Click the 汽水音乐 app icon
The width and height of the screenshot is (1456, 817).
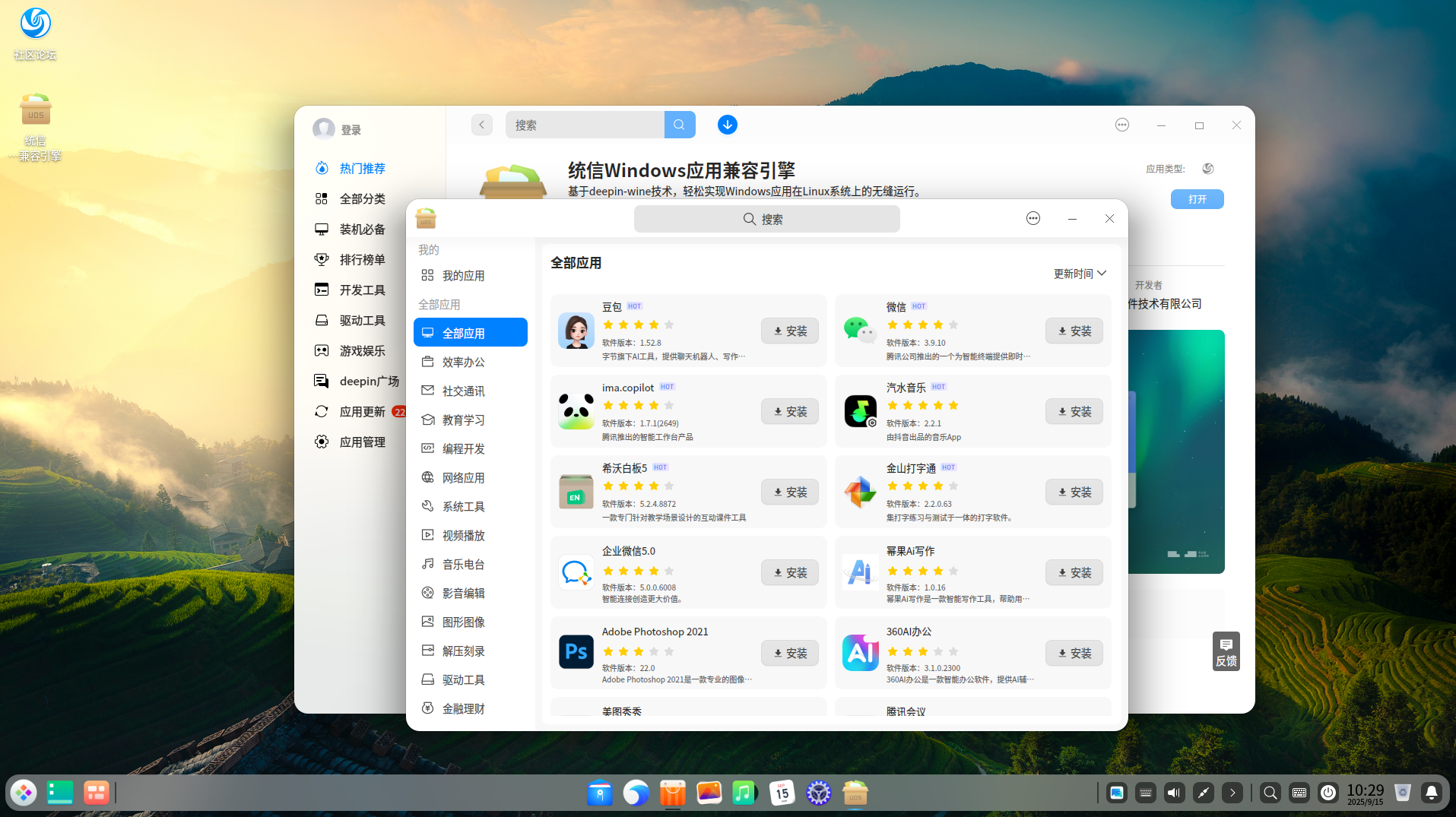point(861,411)
